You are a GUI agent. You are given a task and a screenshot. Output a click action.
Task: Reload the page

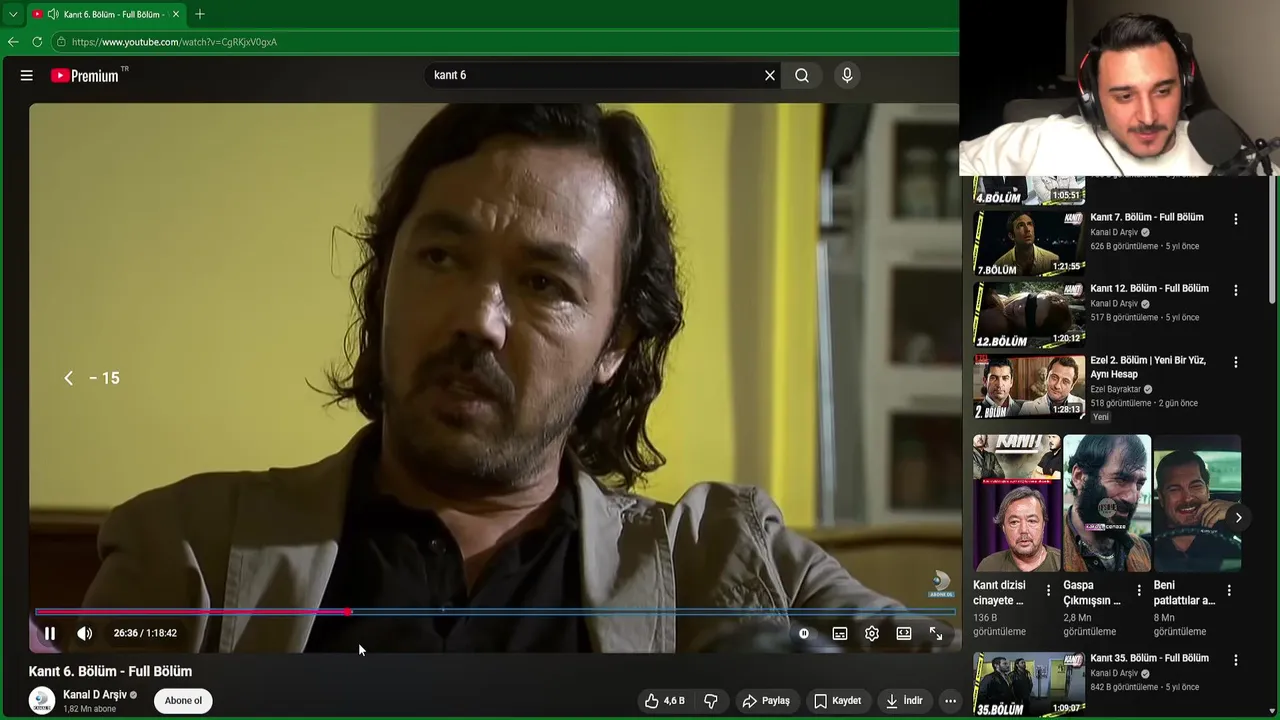coord(37,42)
